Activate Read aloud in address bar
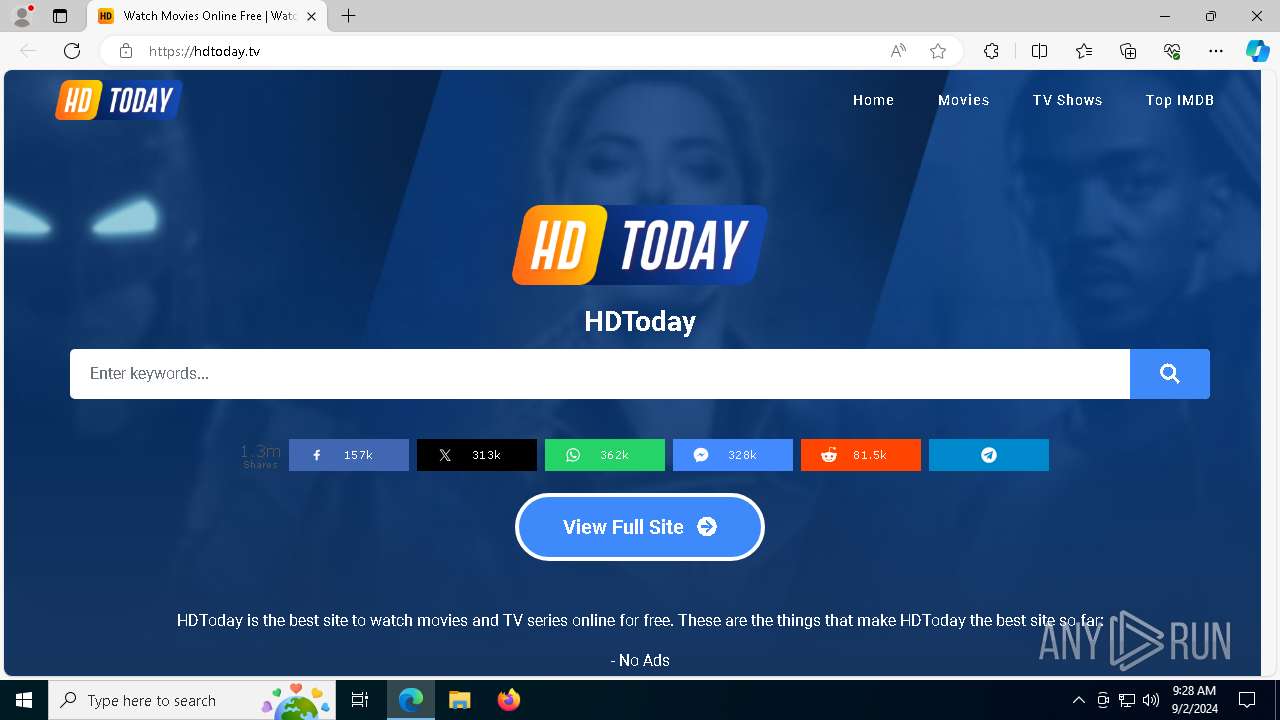Screen dimensions: 1280x720 (898, 51)
